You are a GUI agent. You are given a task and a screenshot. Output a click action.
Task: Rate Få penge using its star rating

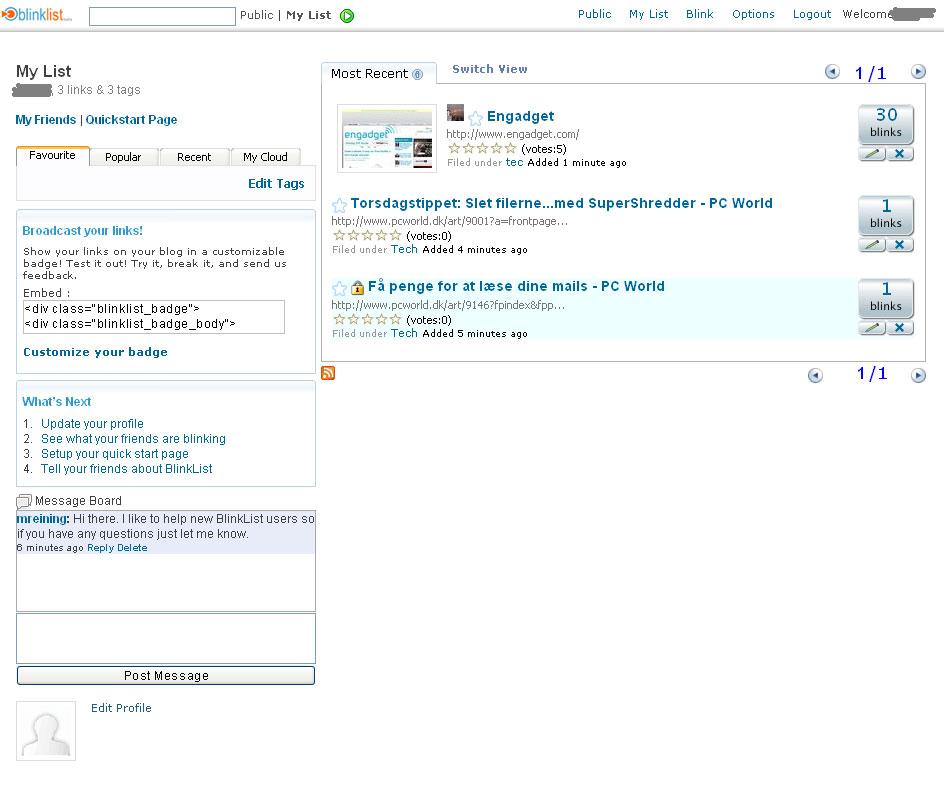(367, 320)
